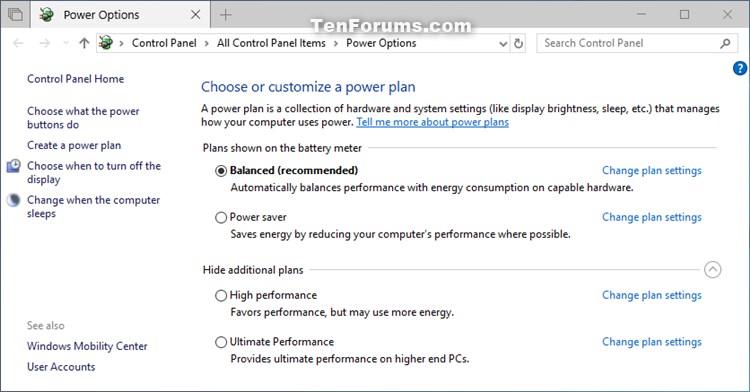Go up one folder level arrow
Viewport: 750px width, 392px height.
(84, 43)
